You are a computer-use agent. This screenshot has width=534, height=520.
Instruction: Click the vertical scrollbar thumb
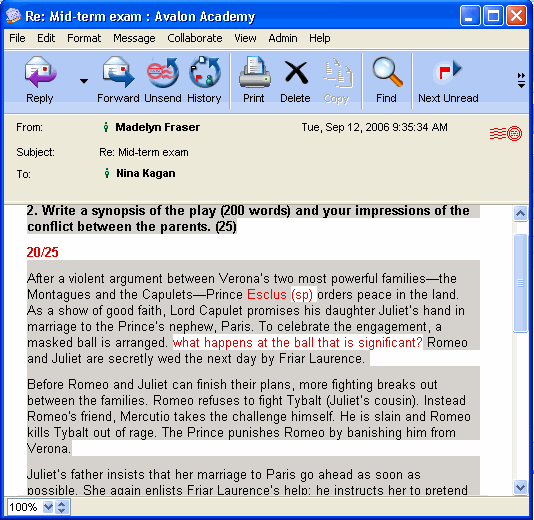[x=520, y=283]
